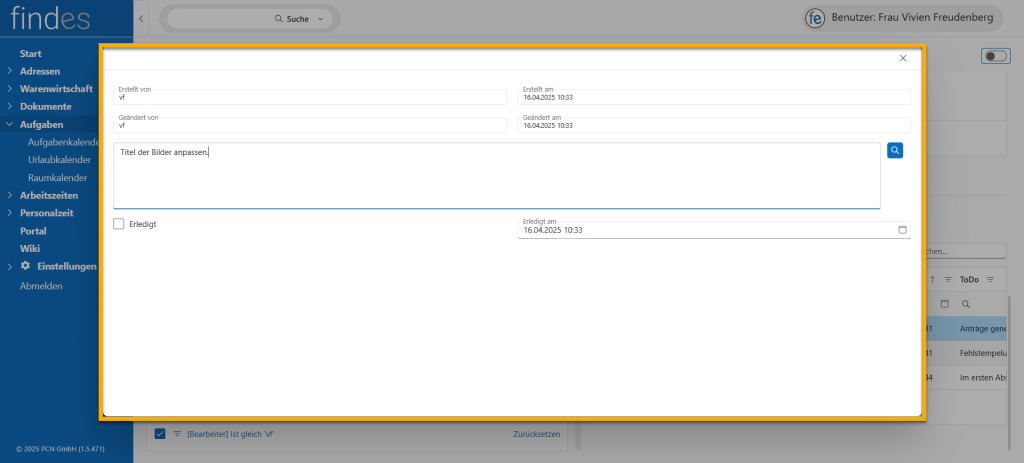Open the Urlaubkalender menu item

coord(59,160)
